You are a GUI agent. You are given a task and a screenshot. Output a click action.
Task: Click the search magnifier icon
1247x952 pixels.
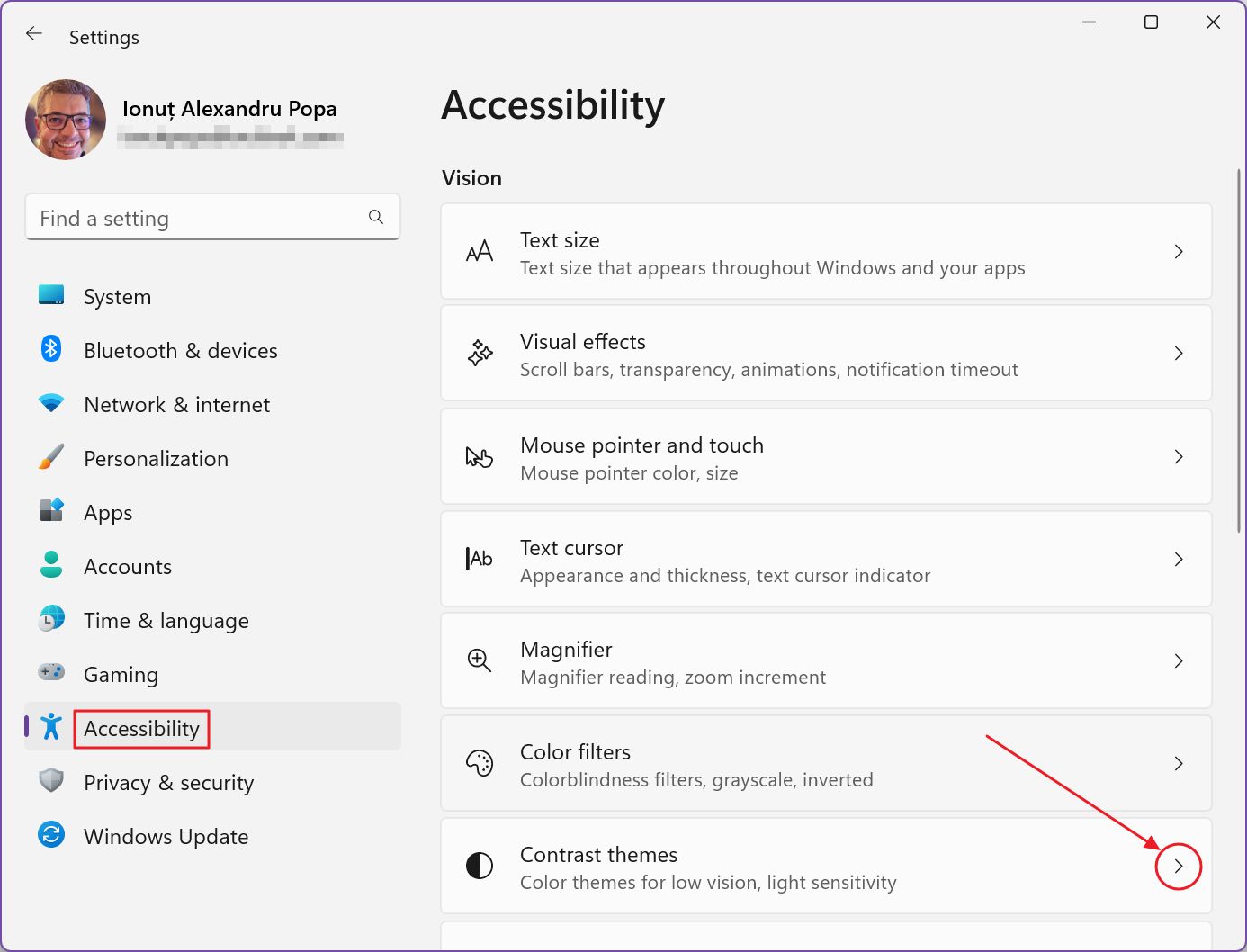[x=376, y=217]
